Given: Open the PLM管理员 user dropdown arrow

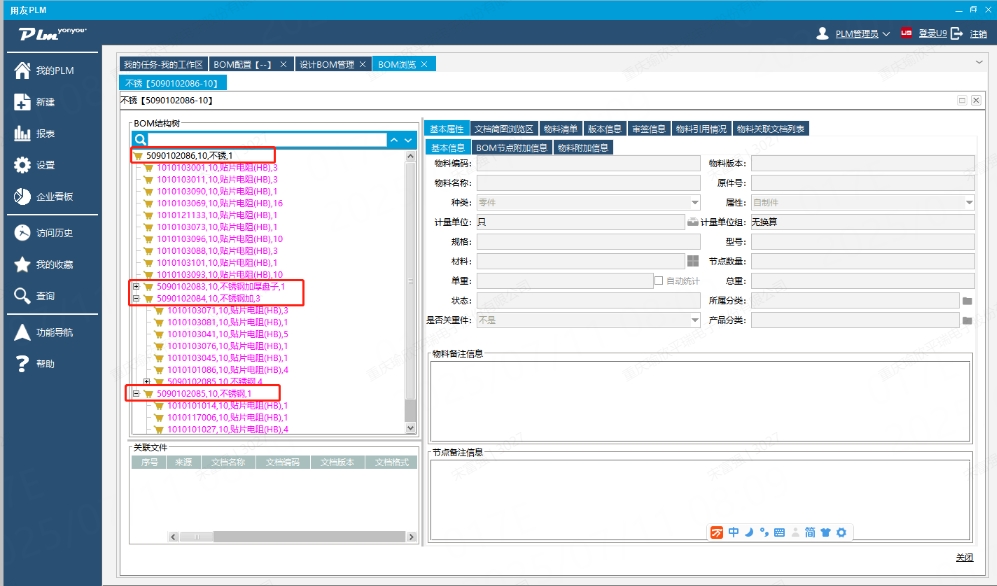Looking at the screenshot, I should [886, 34].
